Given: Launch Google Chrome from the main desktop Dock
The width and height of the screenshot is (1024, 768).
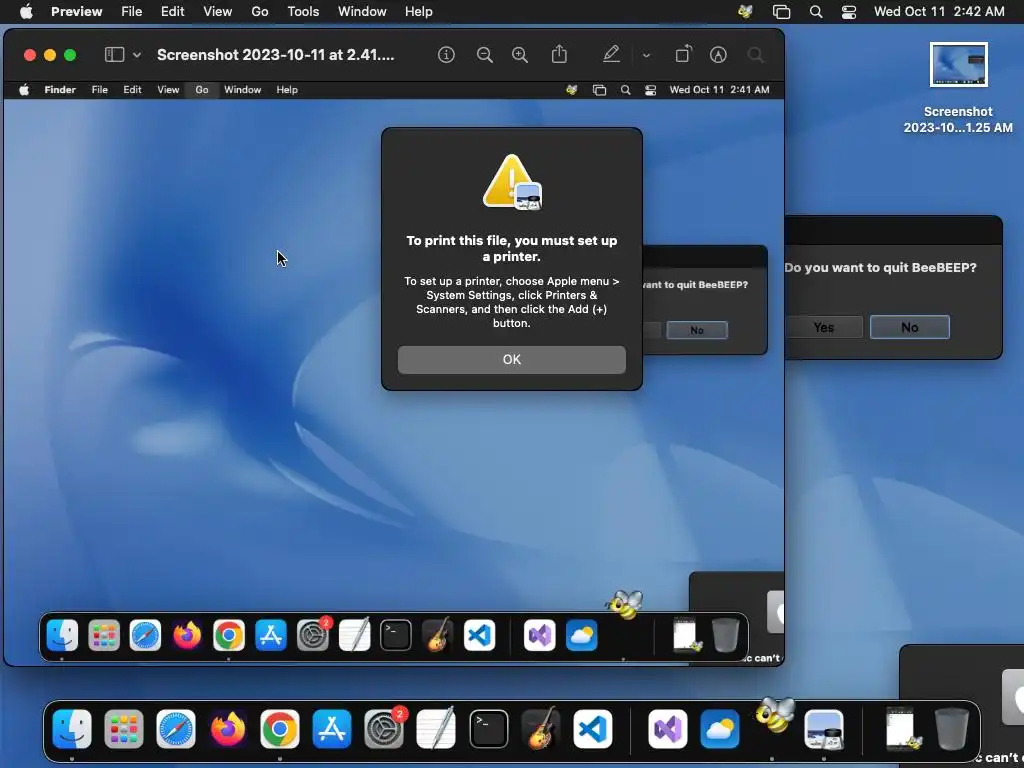Looking at the screenshot, I should (x=280, y=729).
